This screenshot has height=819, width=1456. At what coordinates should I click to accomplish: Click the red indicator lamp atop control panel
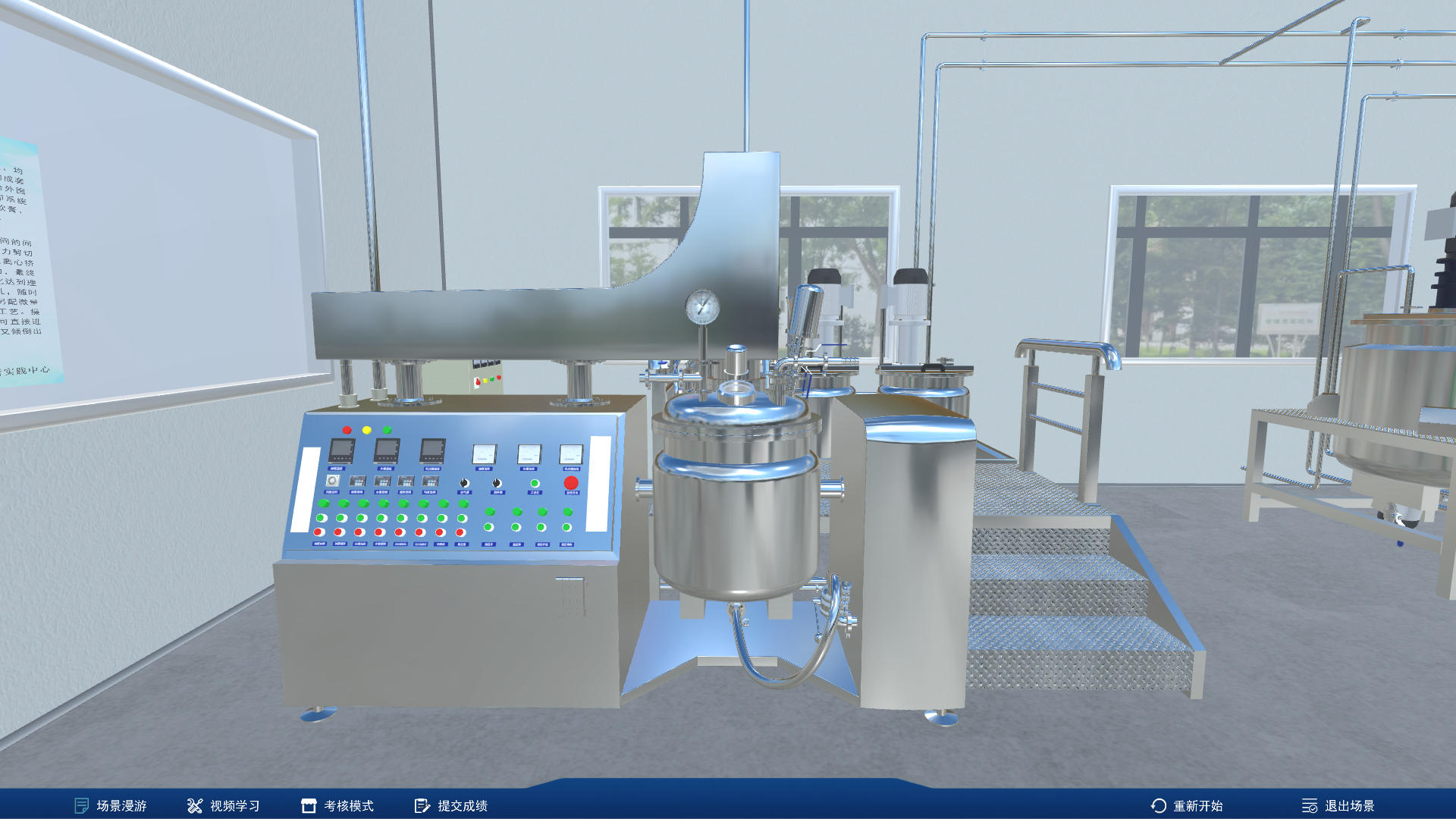click(347, 430)
